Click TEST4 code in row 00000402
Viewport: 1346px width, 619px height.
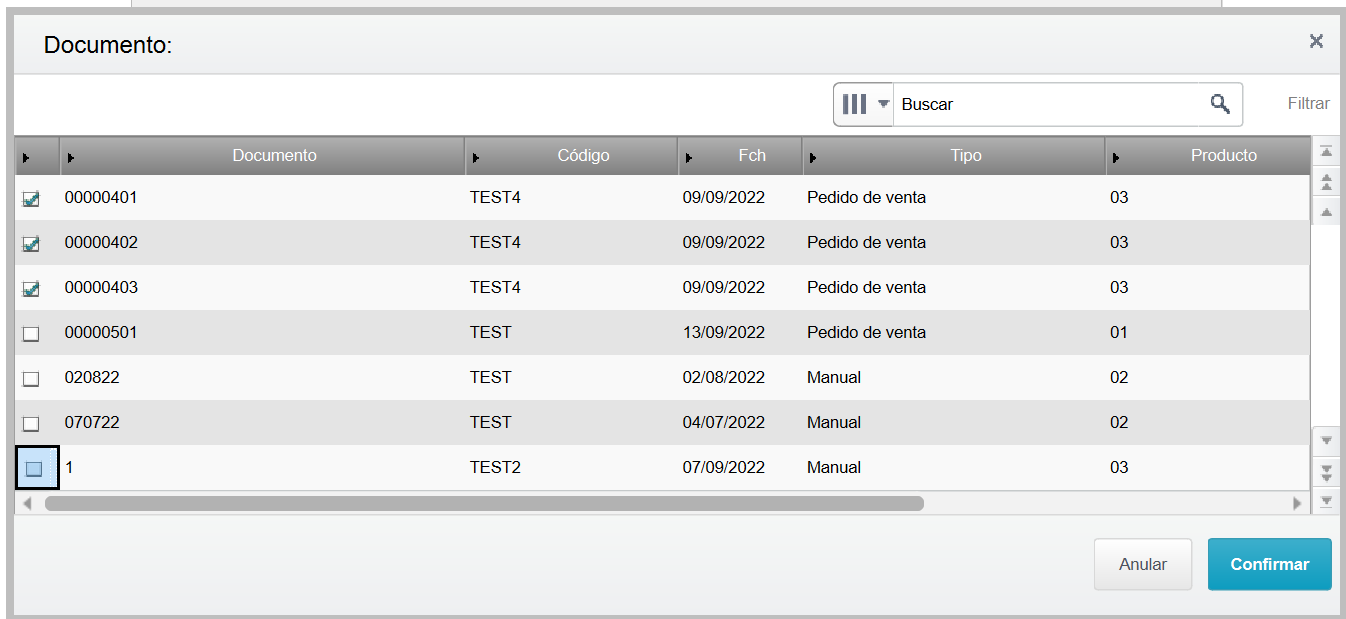click(x=495, y=243)
